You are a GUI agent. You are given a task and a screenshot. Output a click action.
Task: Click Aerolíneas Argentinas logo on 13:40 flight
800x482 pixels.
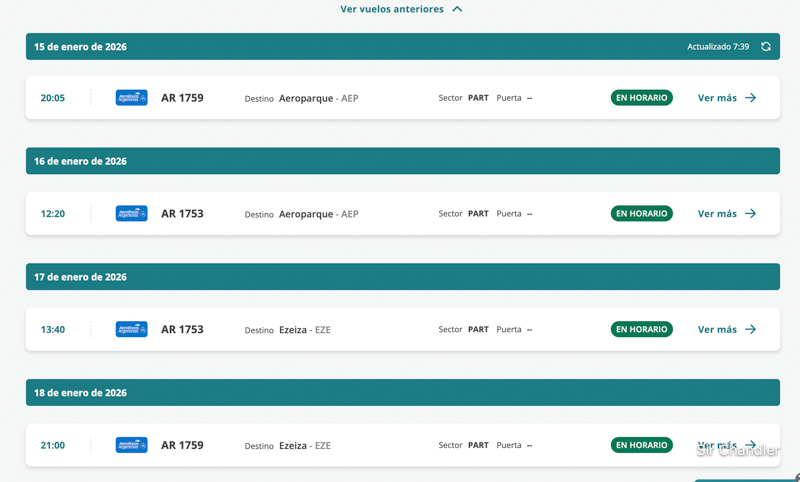131,329
